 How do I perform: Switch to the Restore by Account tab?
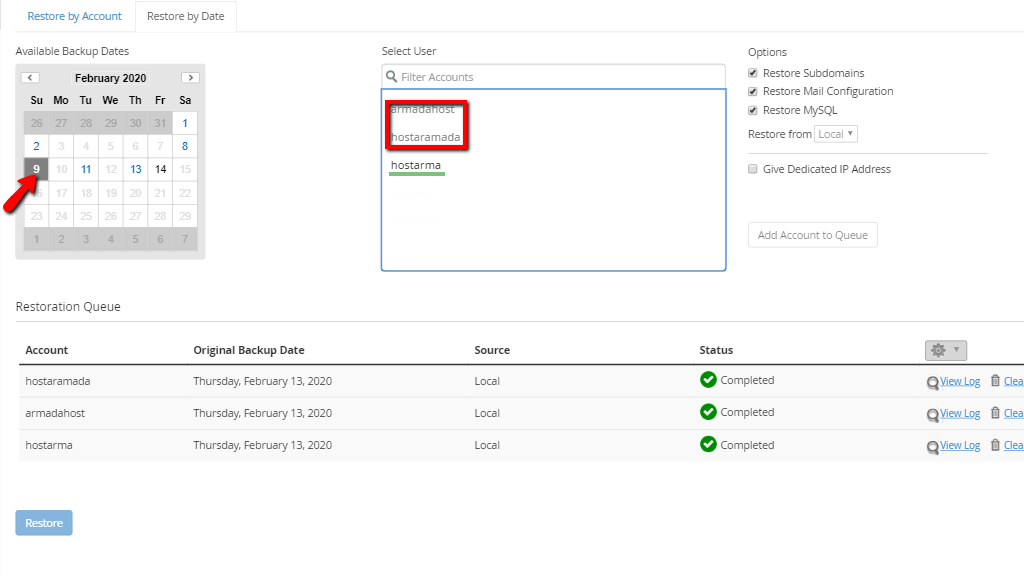74,16
